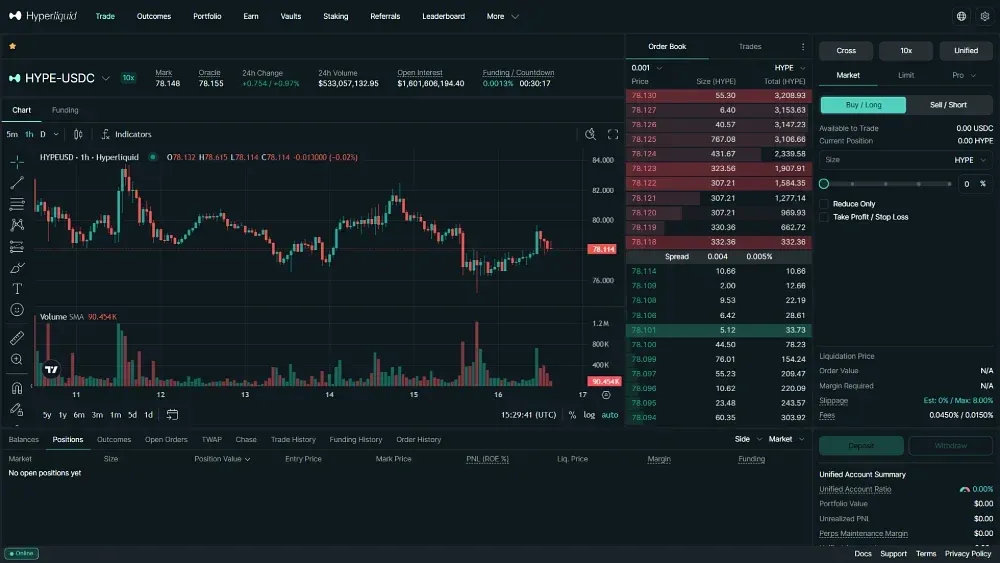Enable the Reduce Only checkbox
The image size is (1000, 563).
824,204
